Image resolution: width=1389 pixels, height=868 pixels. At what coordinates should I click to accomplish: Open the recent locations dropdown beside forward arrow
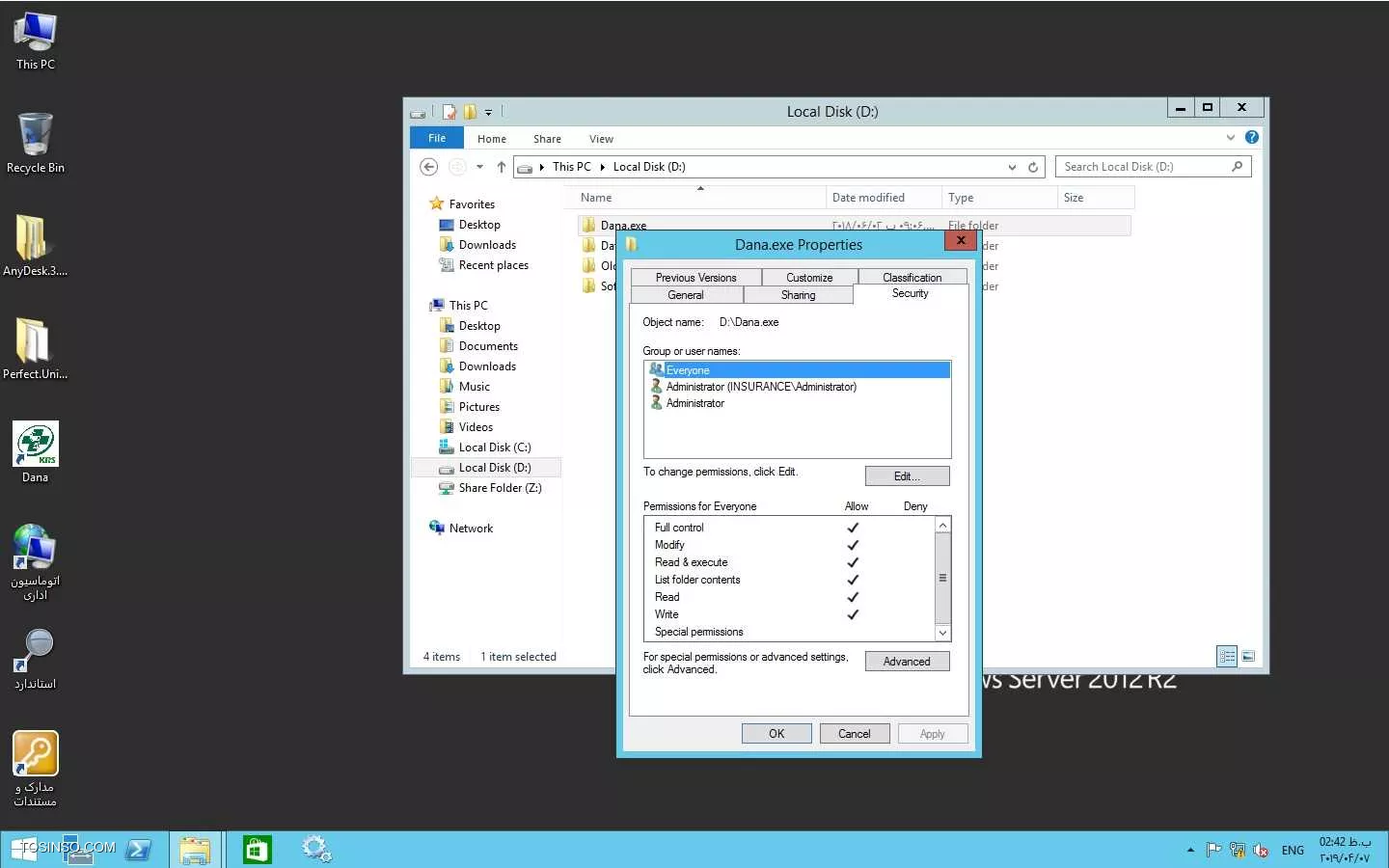[479, 167]
